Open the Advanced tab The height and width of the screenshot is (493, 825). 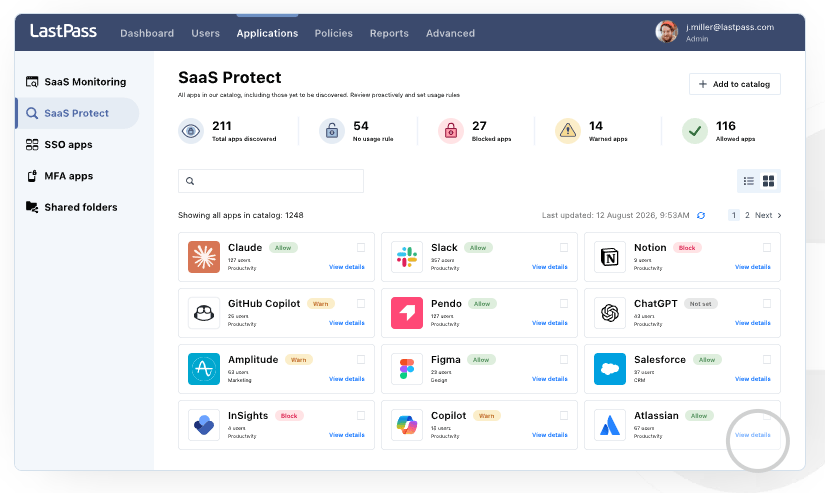(450, 33)
